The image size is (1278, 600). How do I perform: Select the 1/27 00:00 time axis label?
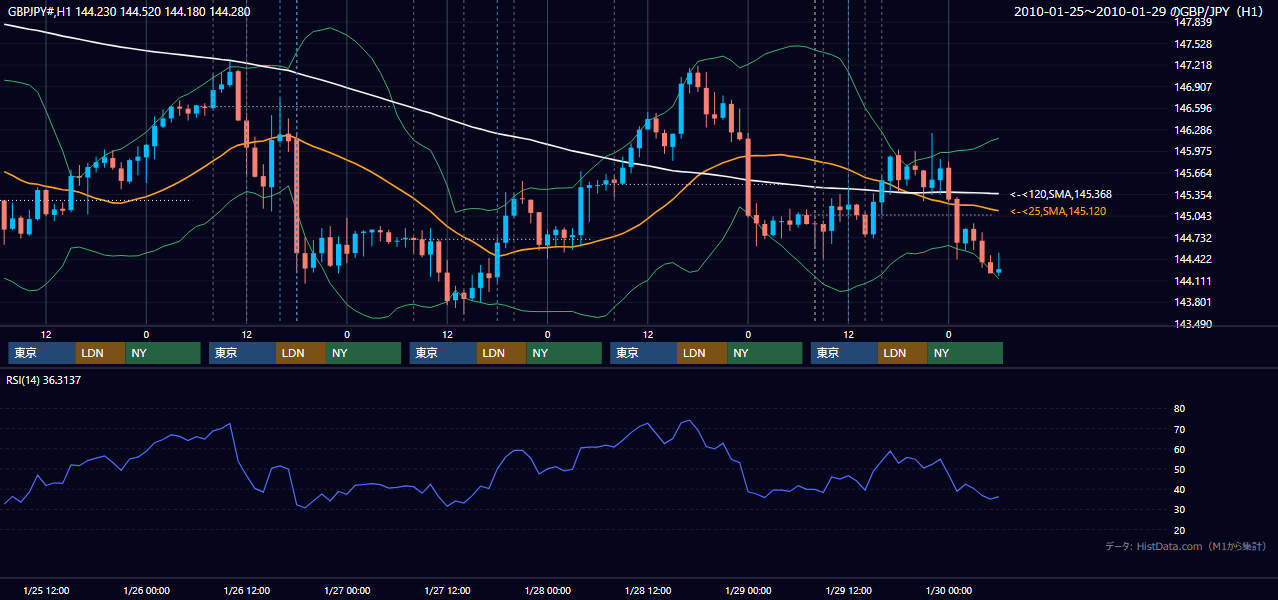(347, 590)
